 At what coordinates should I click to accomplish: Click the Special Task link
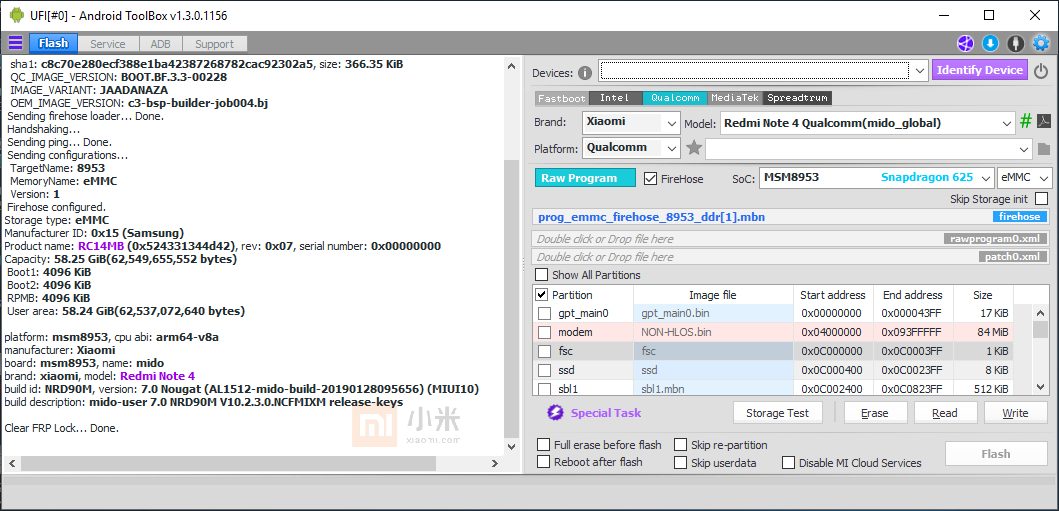(606, 413)
